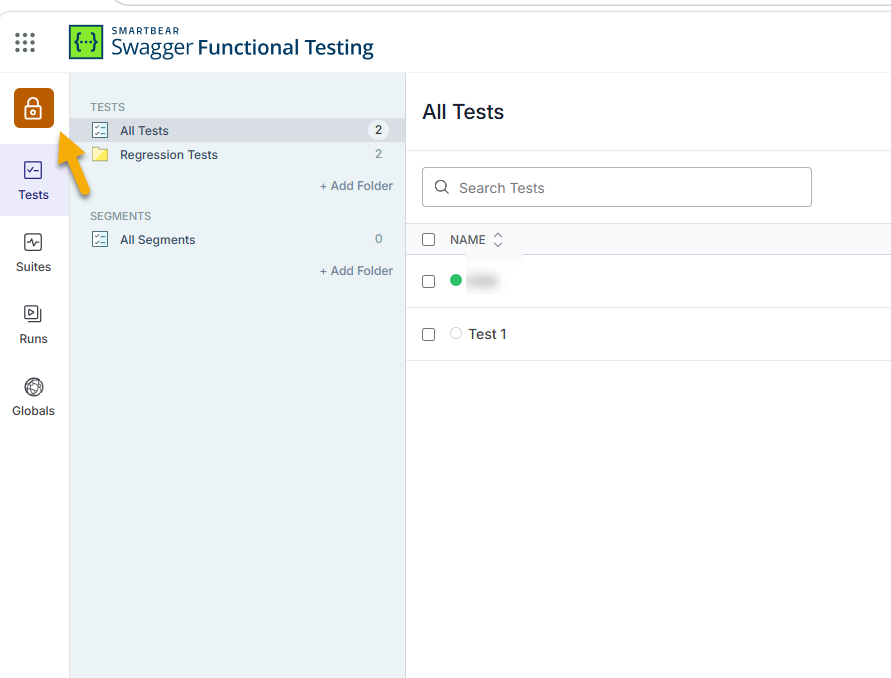Click the Swagger green braces logo
The height and width of the screenshot is (678, 891).
click(86, 42)
